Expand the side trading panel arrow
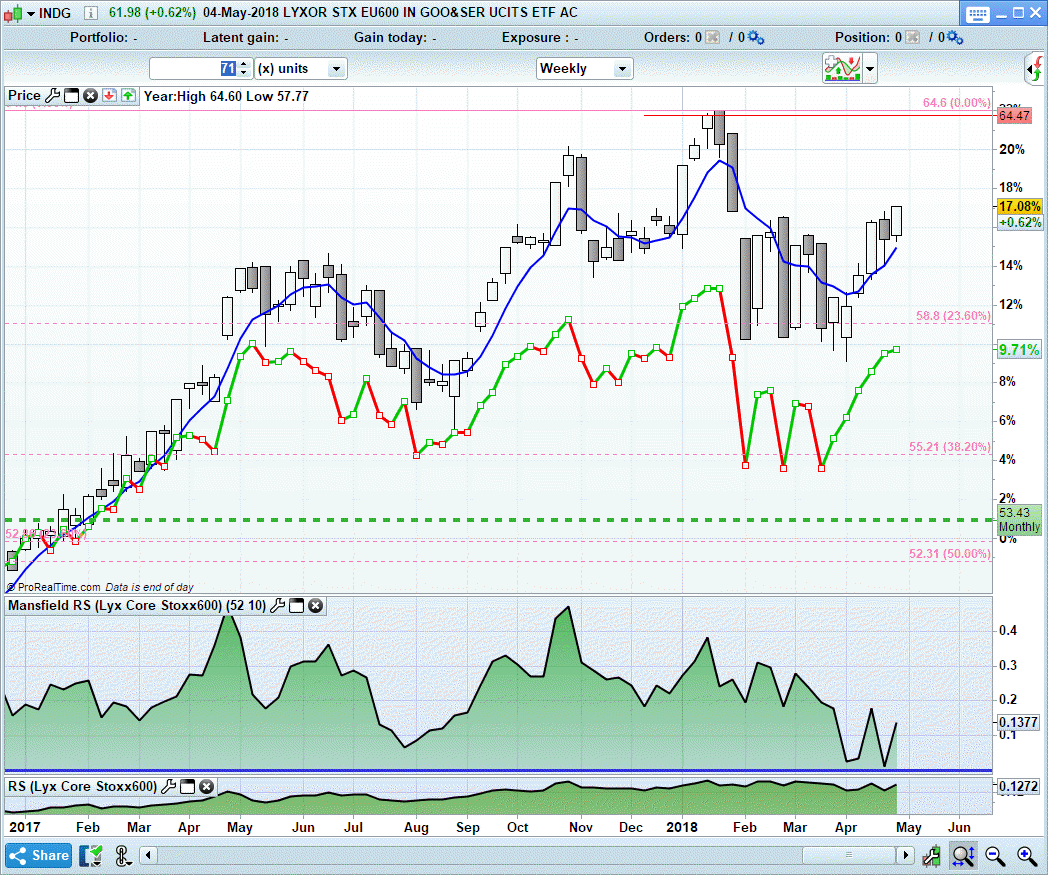Screen dimensions: 1048x875 (x=1035, y=68)
